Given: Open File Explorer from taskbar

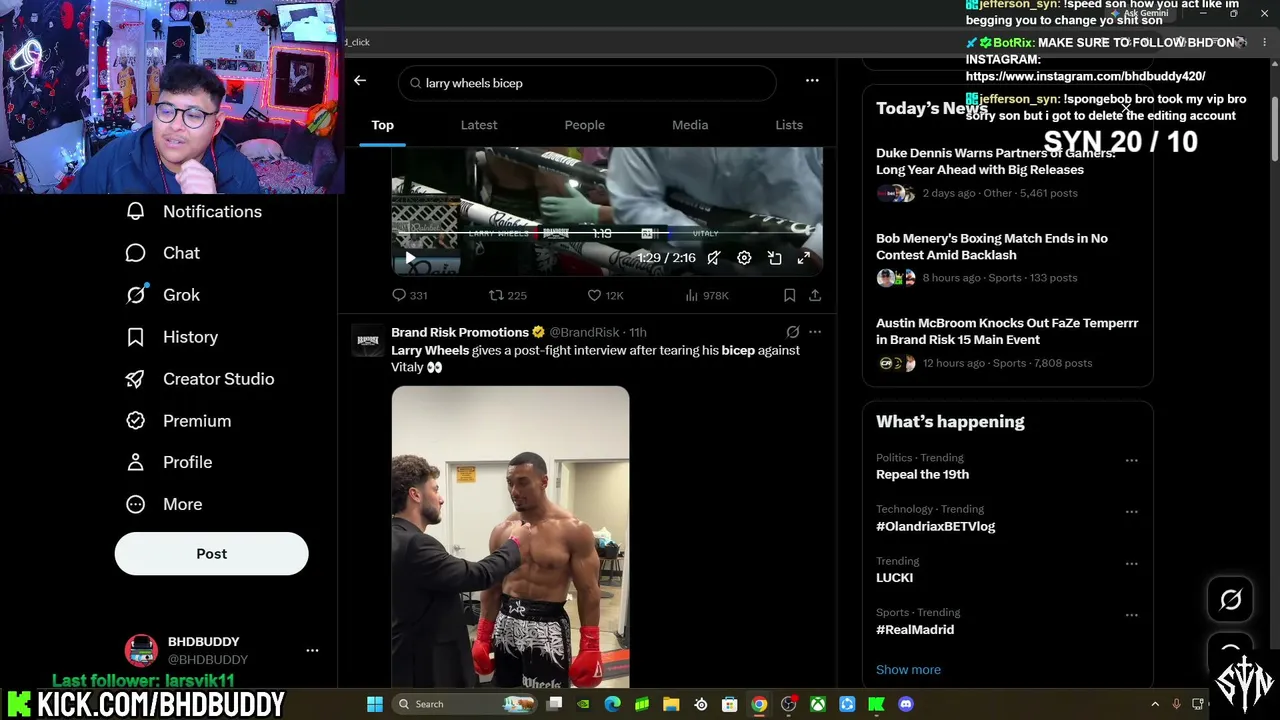Looking at the screenshot, I should point(671,704).
